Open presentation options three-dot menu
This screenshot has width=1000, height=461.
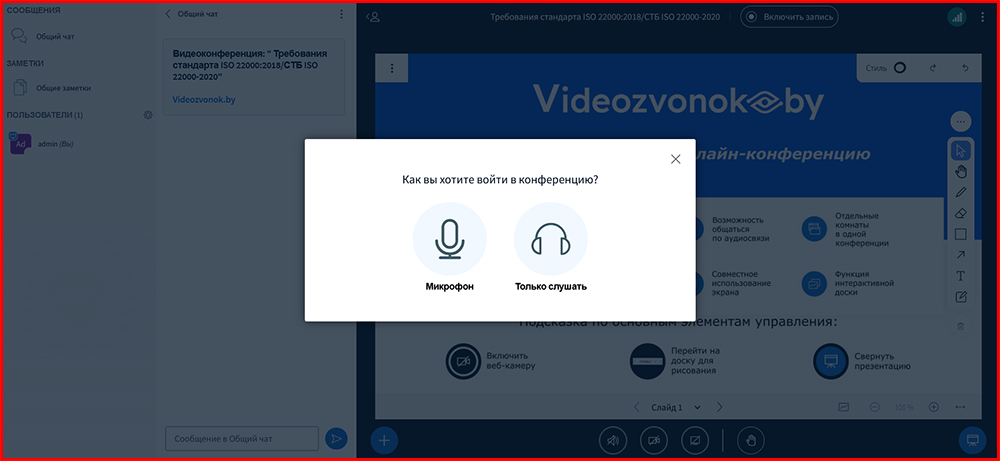[x=392, y=68]
